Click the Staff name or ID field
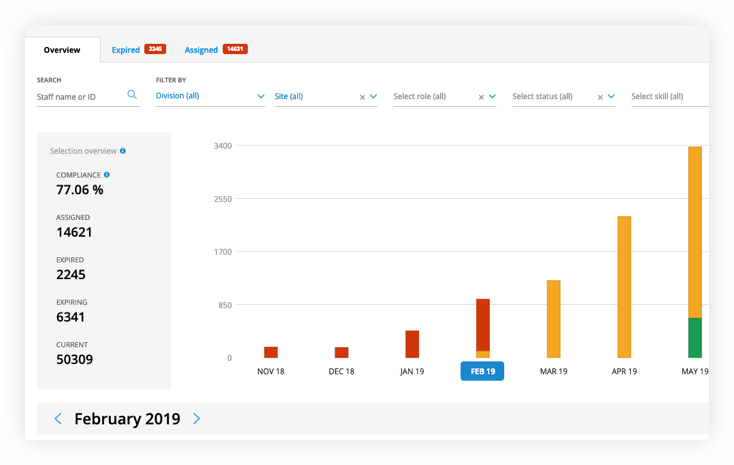 click(x=80, y=97)
